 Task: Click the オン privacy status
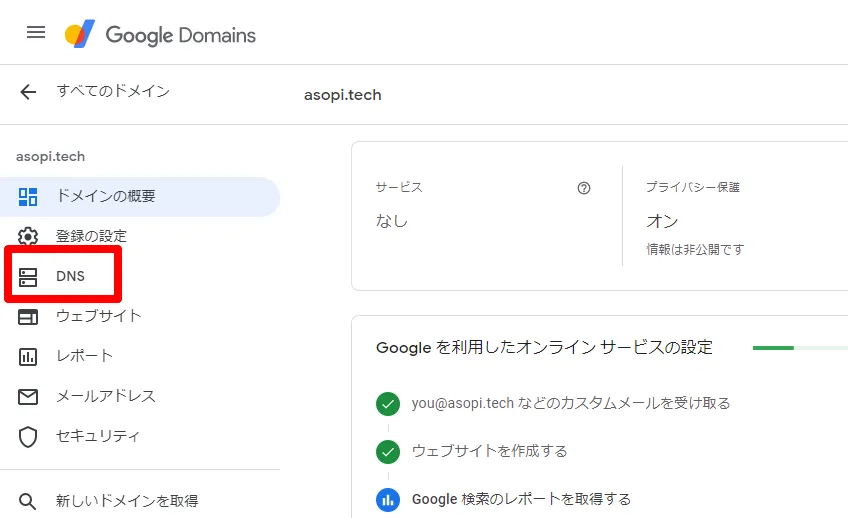click(662, 221)
